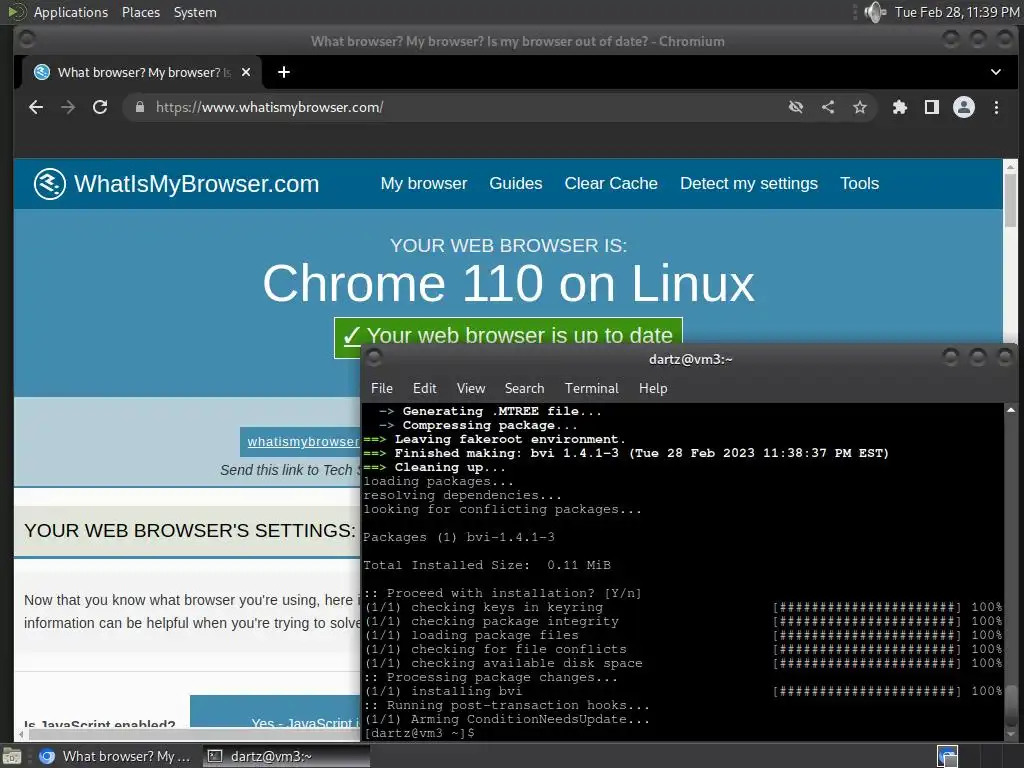Open the terminal File menu

(382, 388)
